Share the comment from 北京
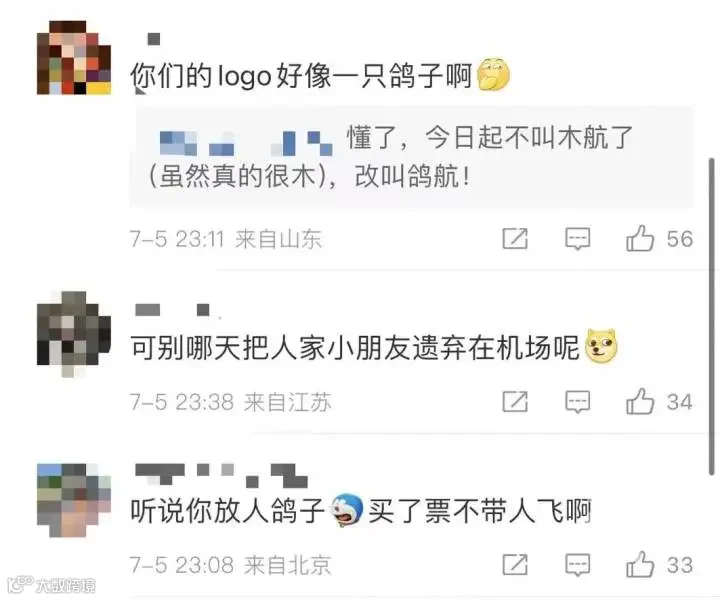 click(515, 564)
